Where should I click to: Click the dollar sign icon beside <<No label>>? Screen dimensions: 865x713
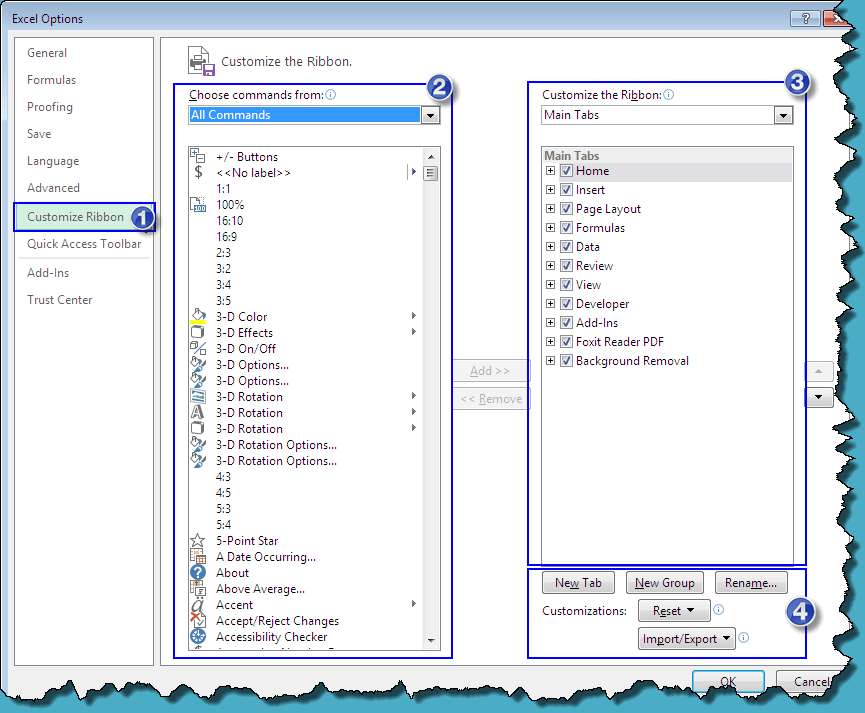[x=198, y=172]
